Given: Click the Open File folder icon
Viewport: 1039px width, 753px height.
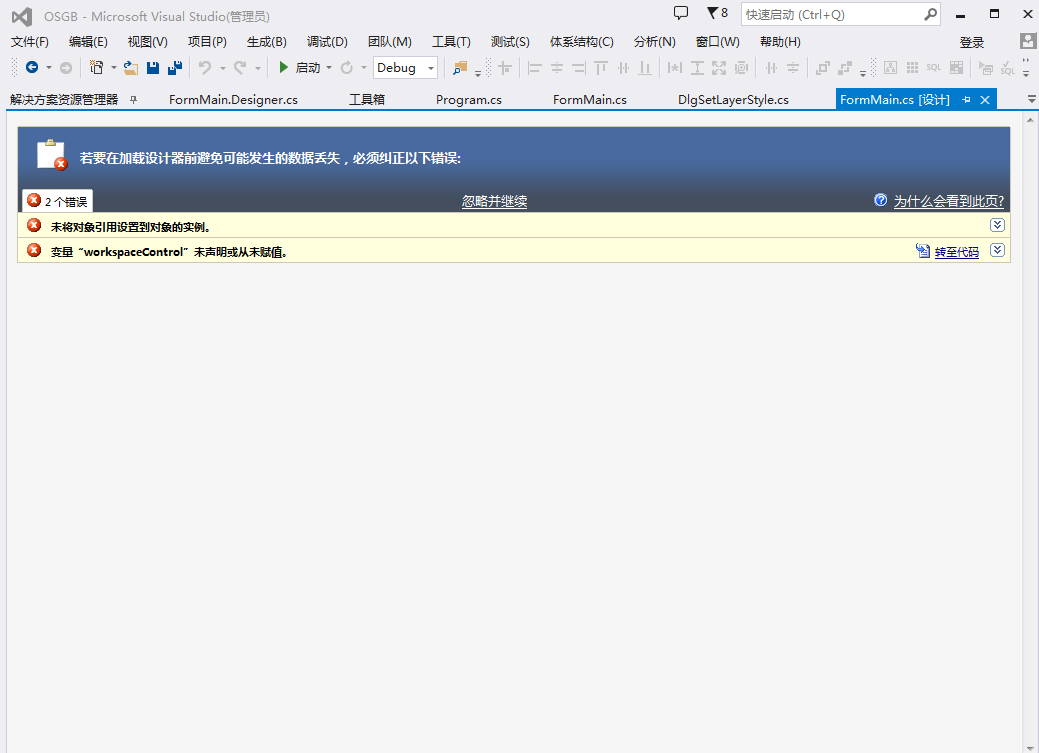Looking at the screenshot, I should [131, 68].
